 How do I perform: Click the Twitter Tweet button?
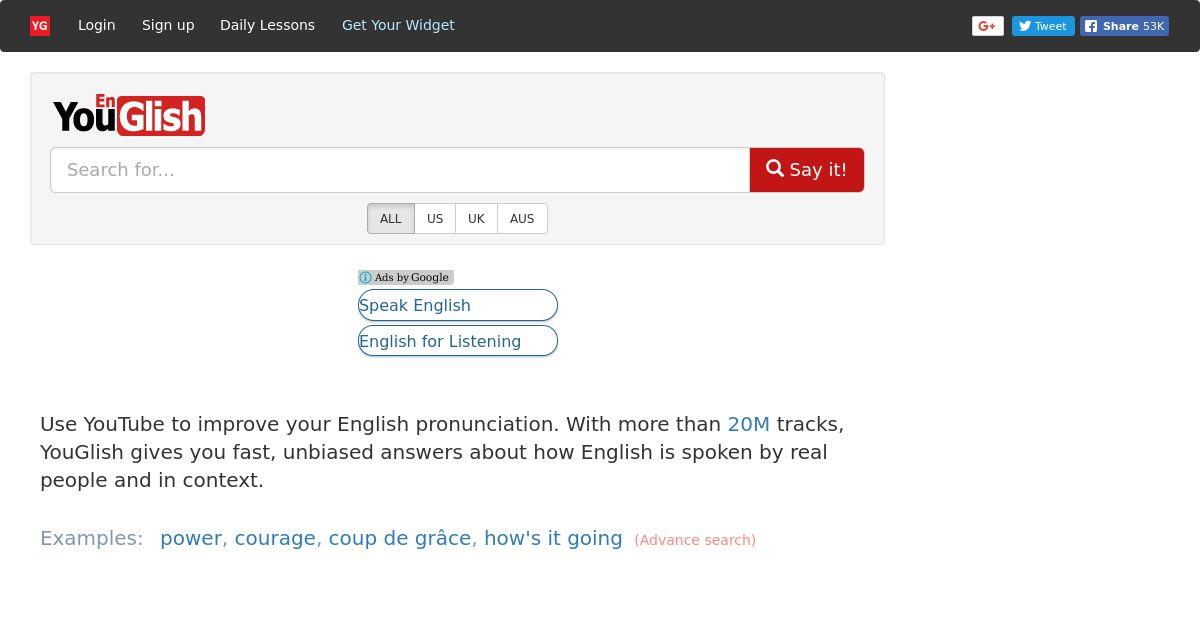tap(1043, 26)
